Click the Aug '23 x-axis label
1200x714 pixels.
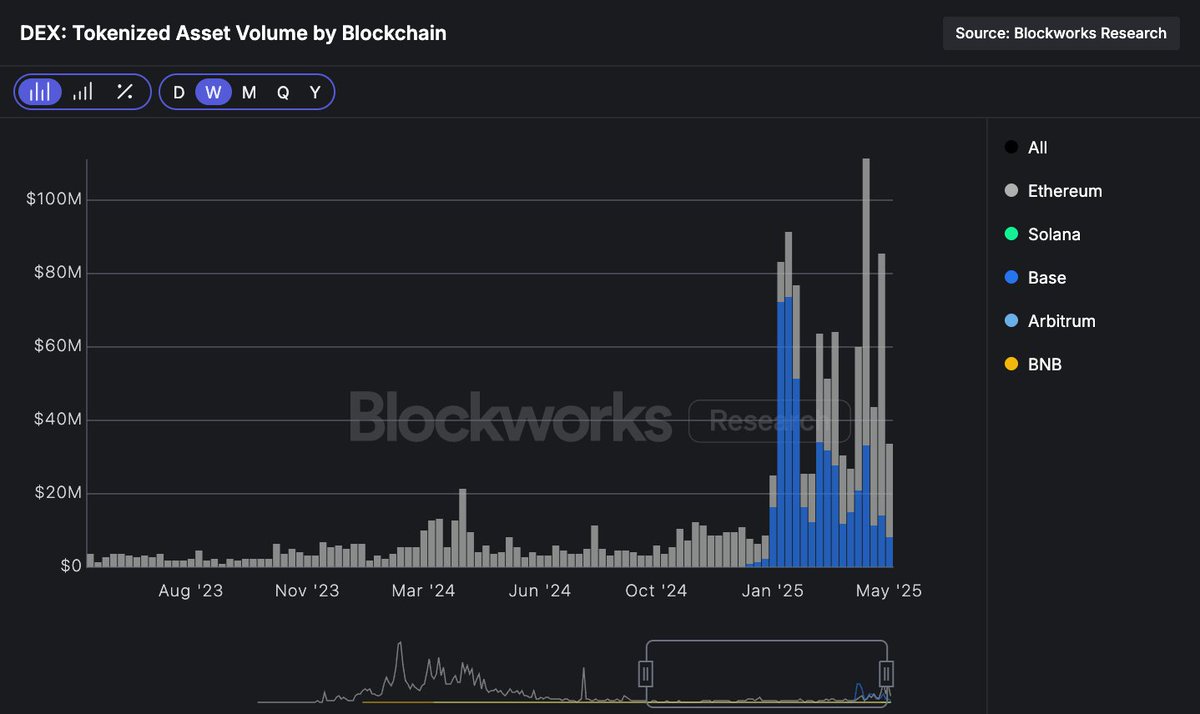pyautogui.click(x=191, y=591)
